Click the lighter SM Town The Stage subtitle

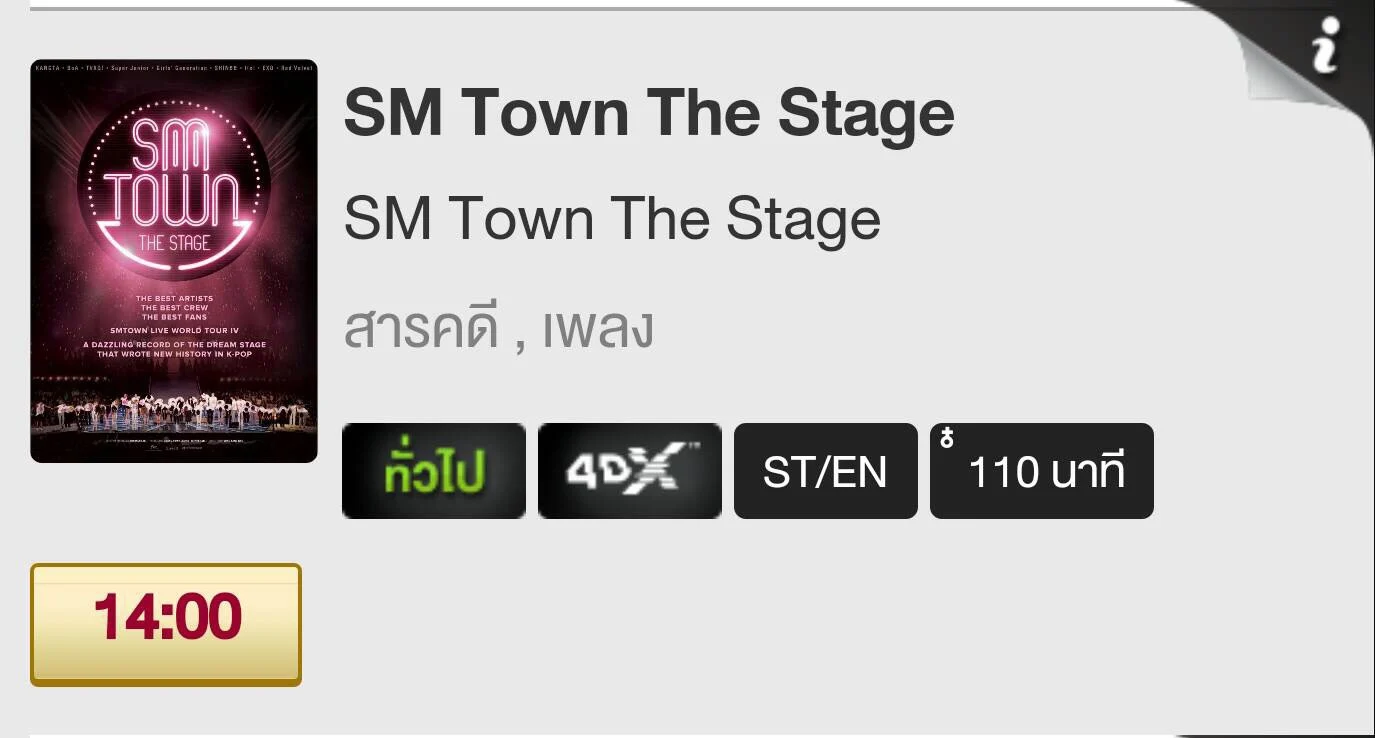pyautogui.click(x=611, y=217)
